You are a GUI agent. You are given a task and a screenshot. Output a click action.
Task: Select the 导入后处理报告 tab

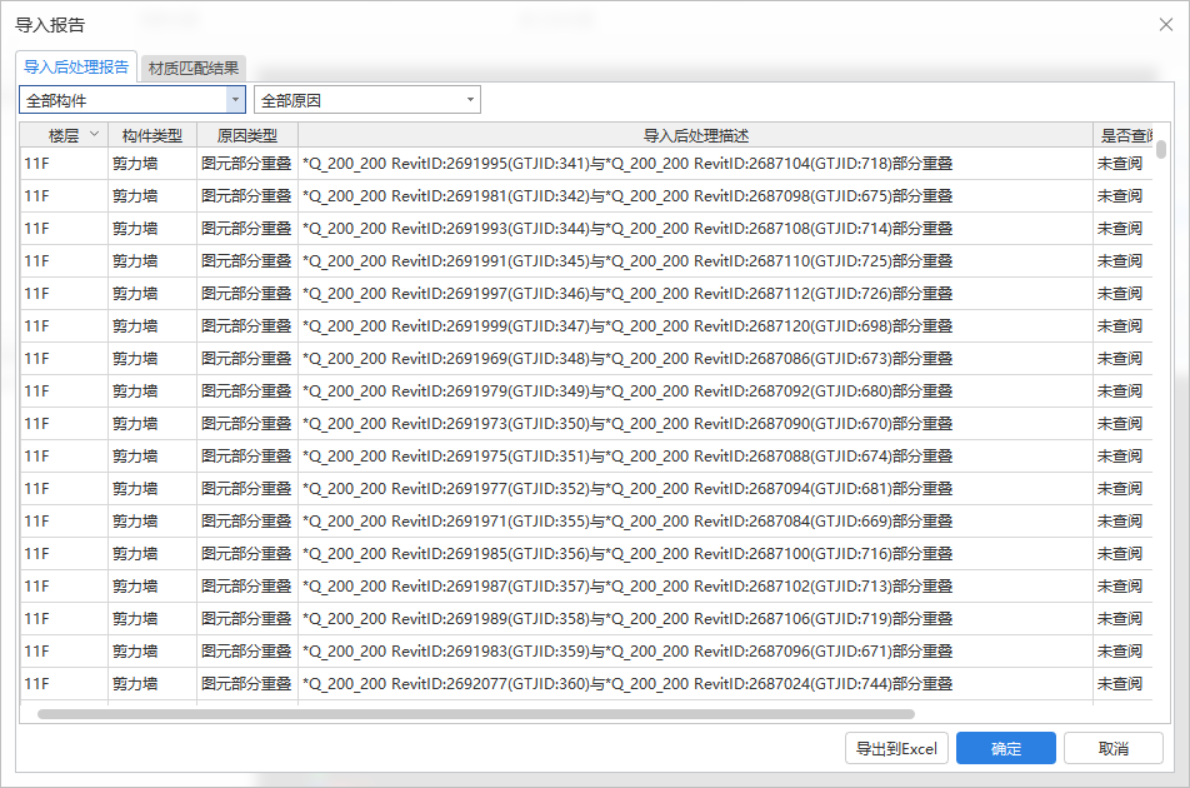pyautogui.click(x=76, y=67)
